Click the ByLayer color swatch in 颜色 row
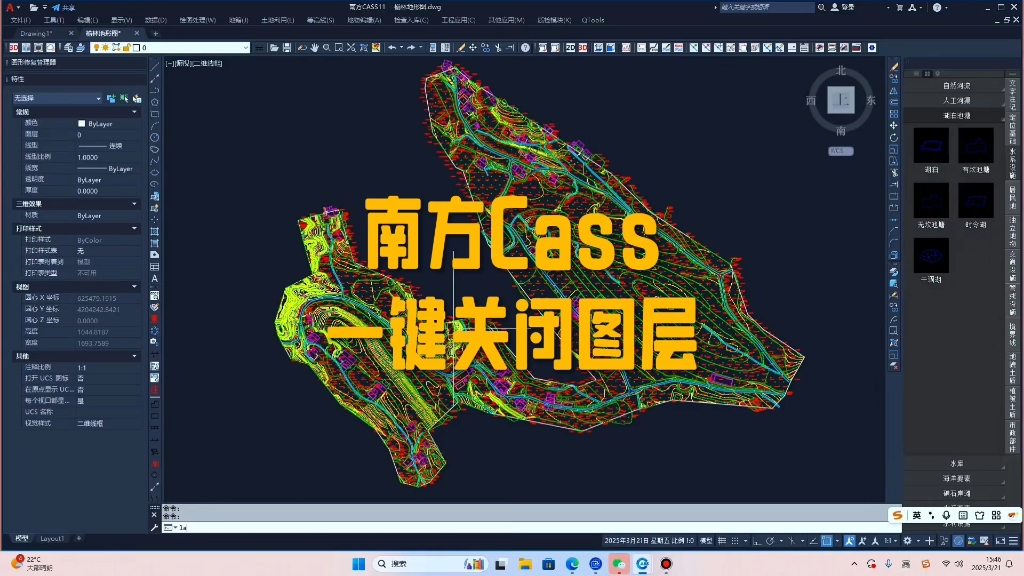Image resolution: width=1024 pixels, height=576 pixels. (x=82, y=123)
